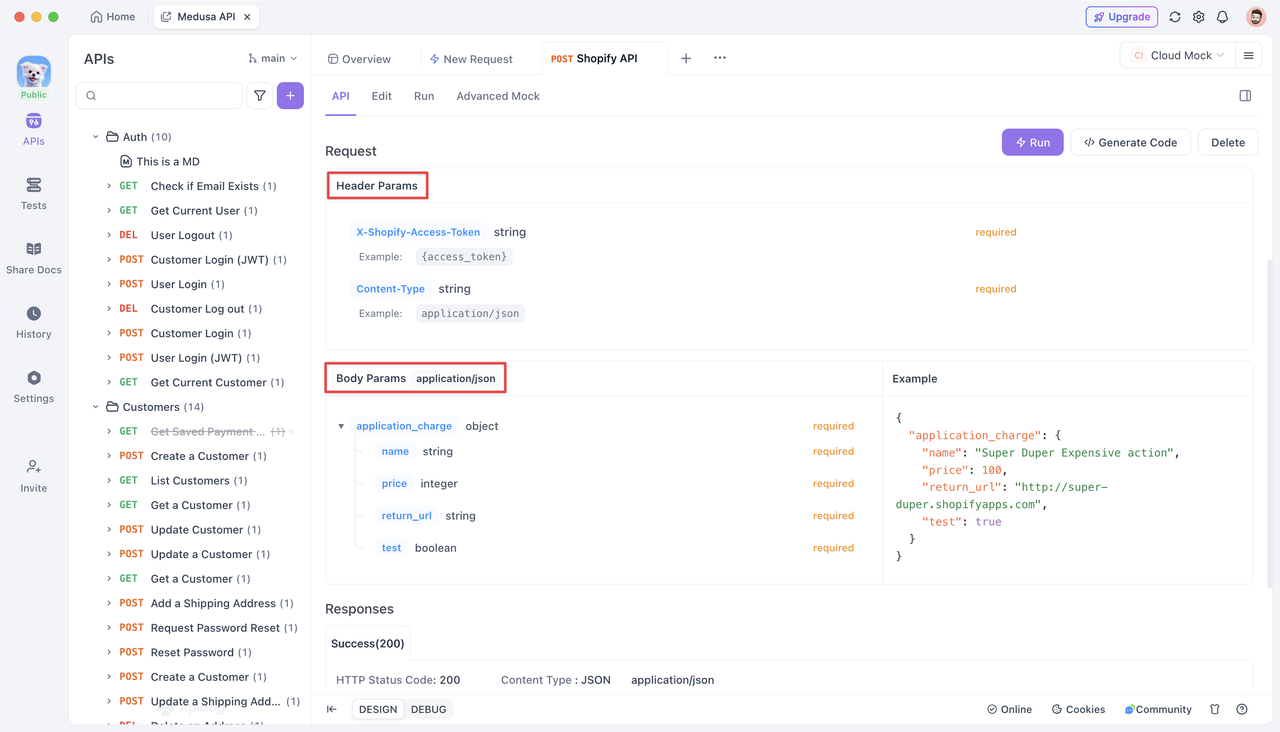Open Share Docs in the sidebar
The height and width of the screenshot is (732, 1280).
pos(33,258)
